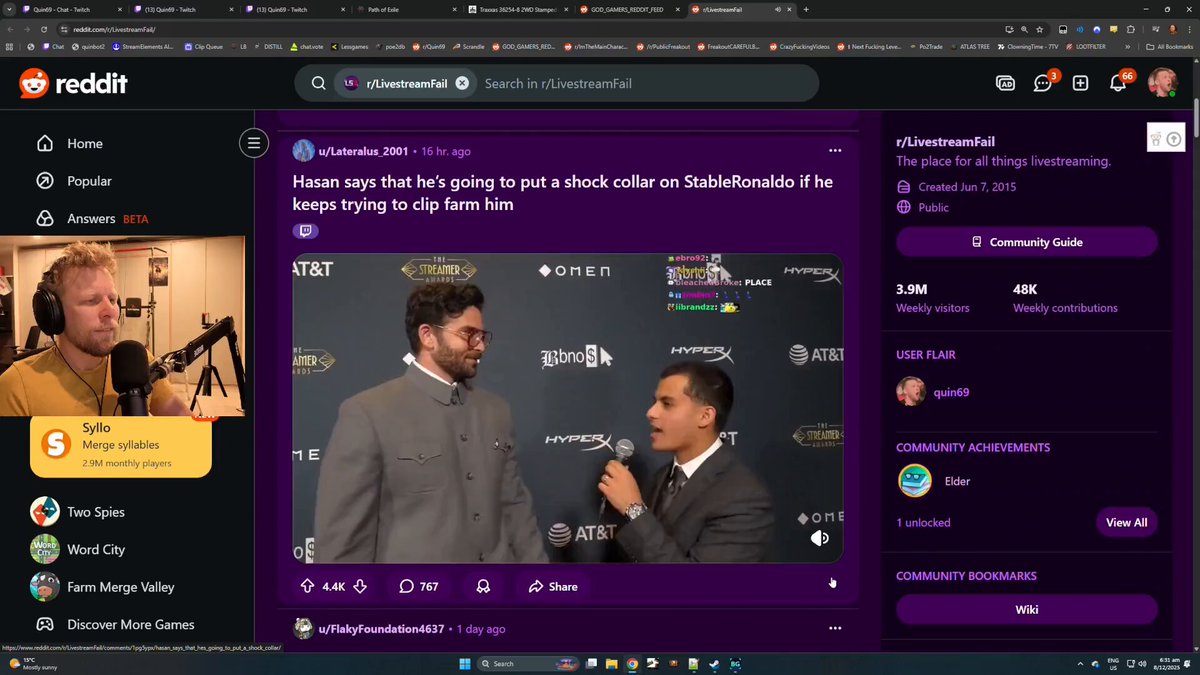Viewport: 1200px width, 675px height.
Task: Click the browser address bar
Action: point(500,29)
